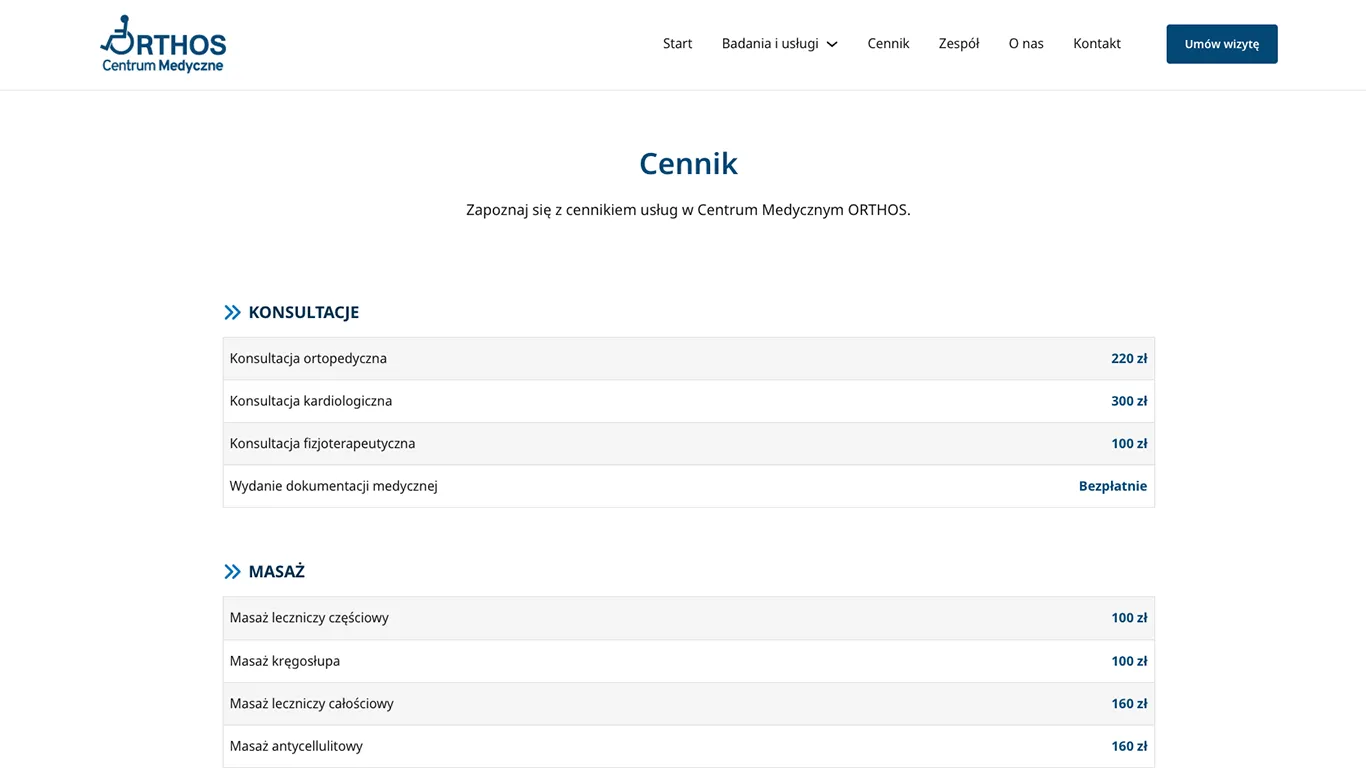Screen dimensions: 1366x768
Task: Open the Kontakt page from the menu
Action: (x=1096, y=43)
